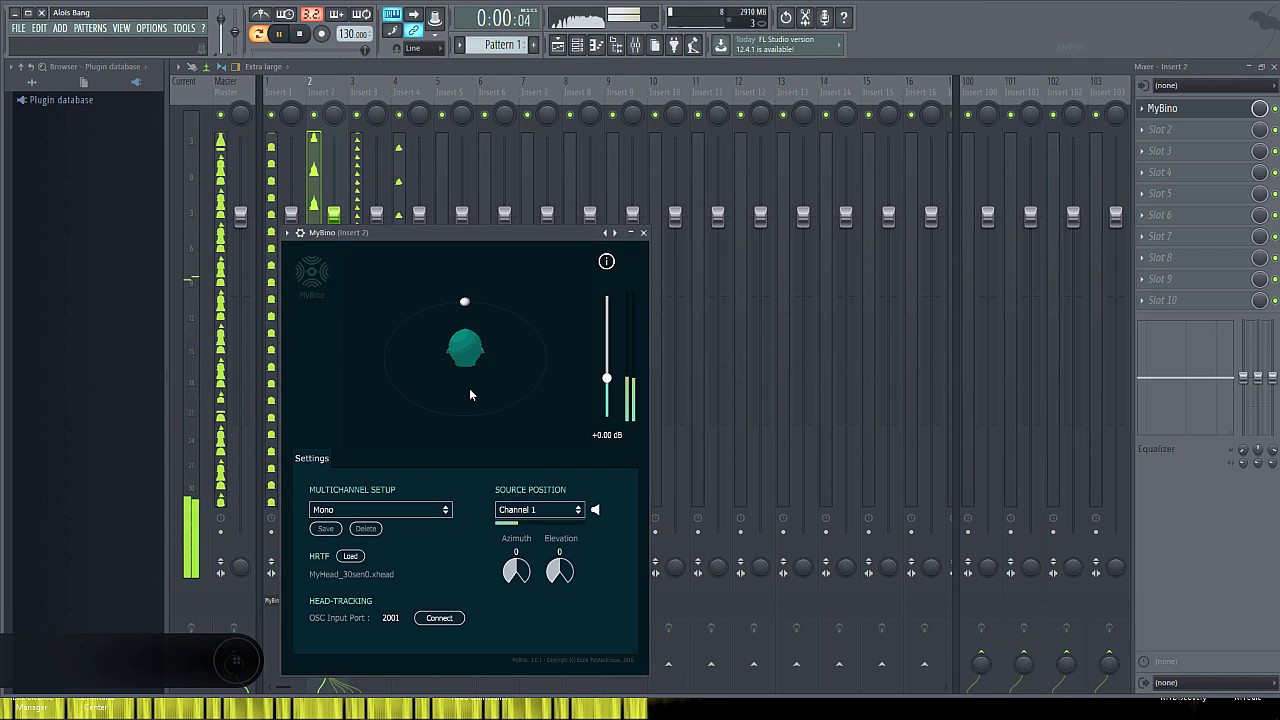Click the Azimuth knob
This screenshot has width=1280, height=720.
[516, 570]
